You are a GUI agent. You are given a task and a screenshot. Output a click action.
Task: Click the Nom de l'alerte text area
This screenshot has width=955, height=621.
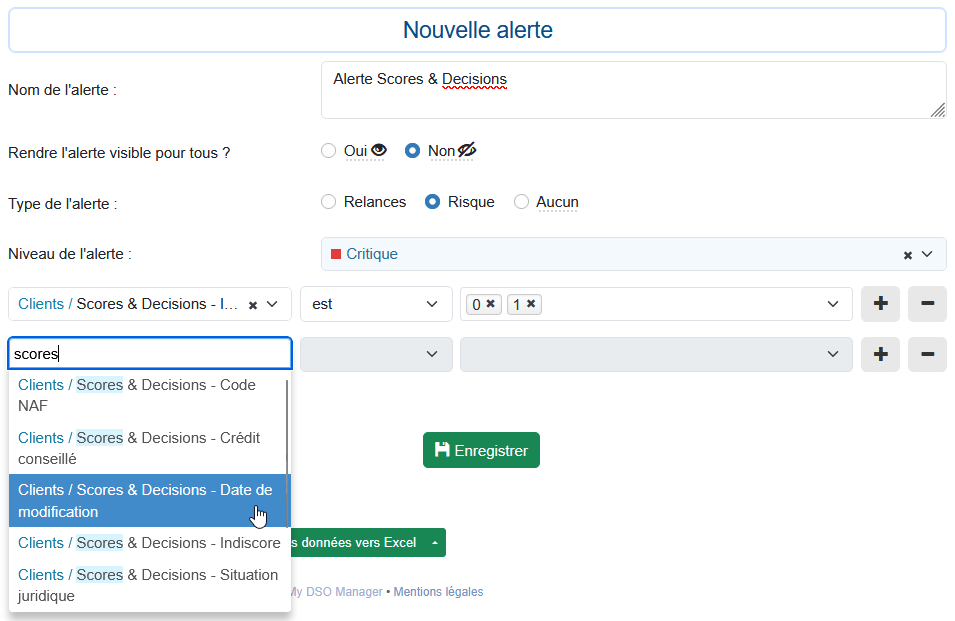(633, 90)
